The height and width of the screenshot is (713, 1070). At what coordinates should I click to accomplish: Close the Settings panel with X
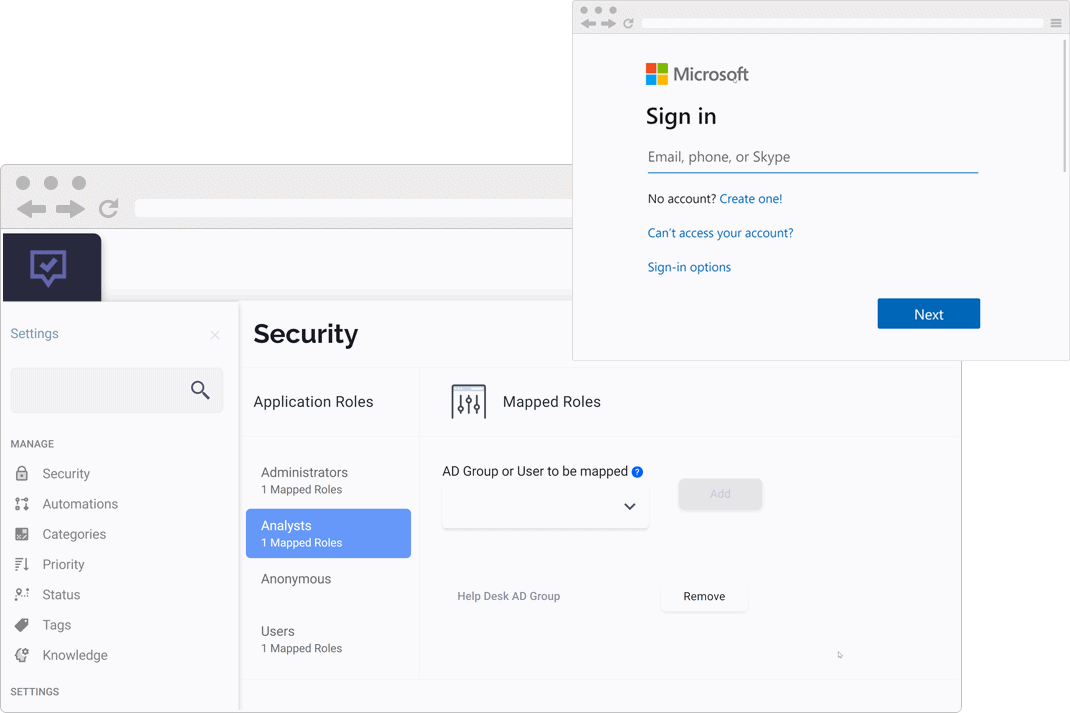pos(215,334)
